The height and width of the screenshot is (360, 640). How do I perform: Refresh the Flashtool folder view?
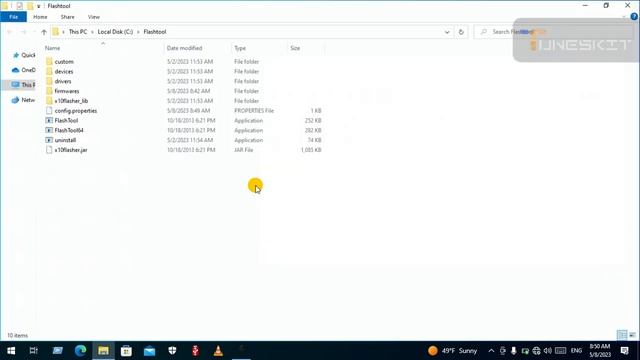[x=461, y=32]
